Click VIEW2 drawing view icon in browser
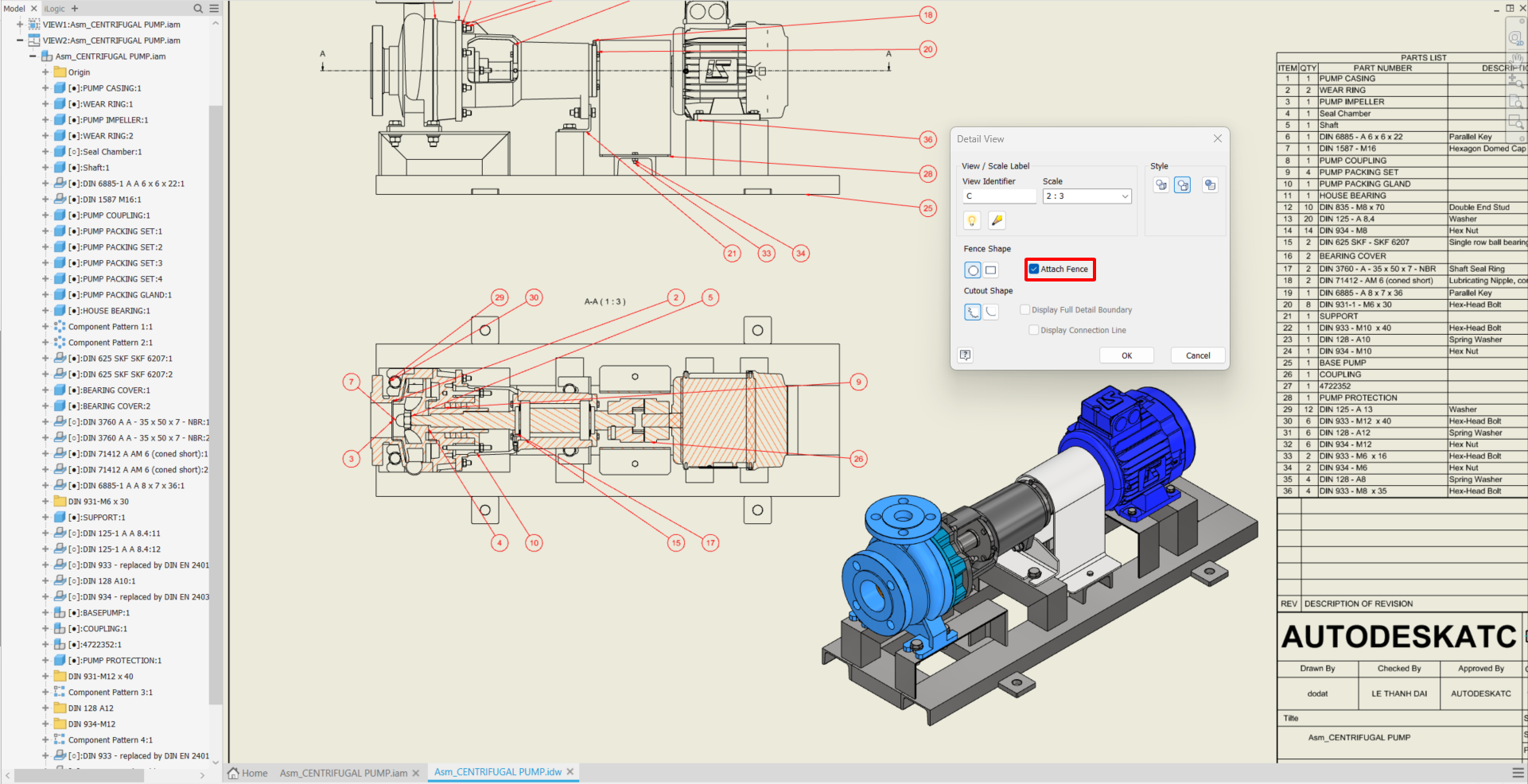The width and height of the screenshot is (1528, 784). click(x=34, y=41)
